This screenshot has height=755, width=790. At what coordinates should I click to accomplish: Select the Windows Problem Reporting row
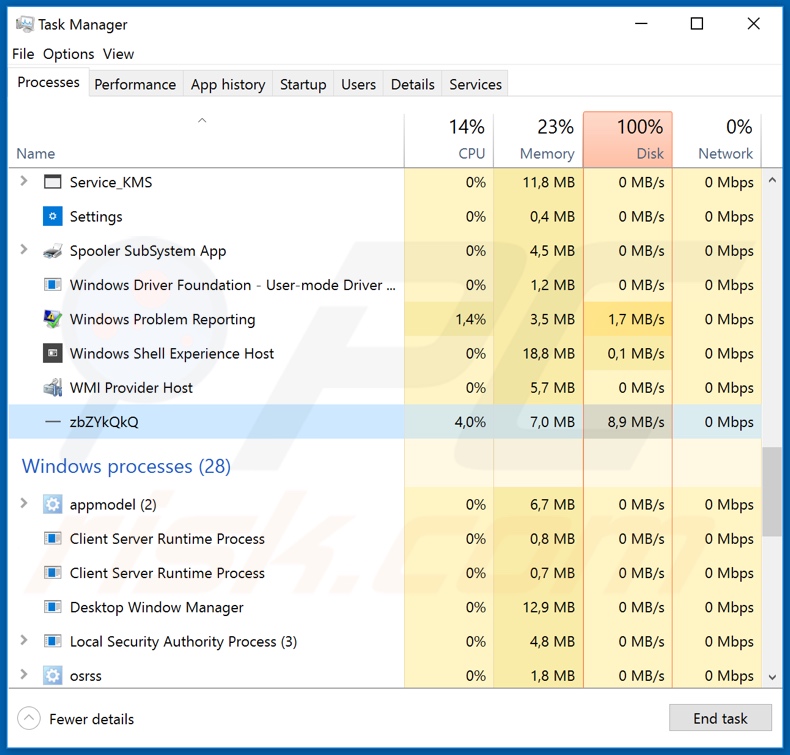(385, 319)
